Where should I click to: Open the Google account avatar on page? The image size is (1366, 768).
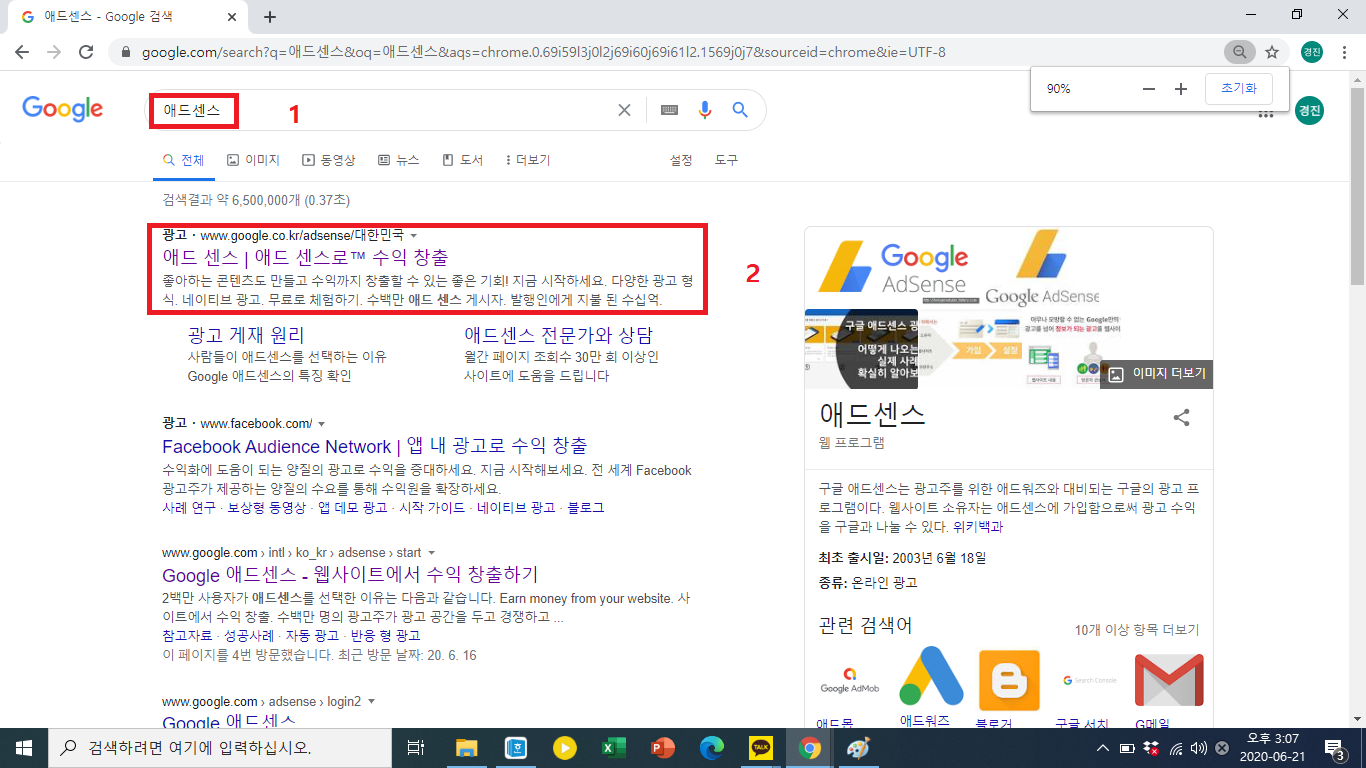1309,110
